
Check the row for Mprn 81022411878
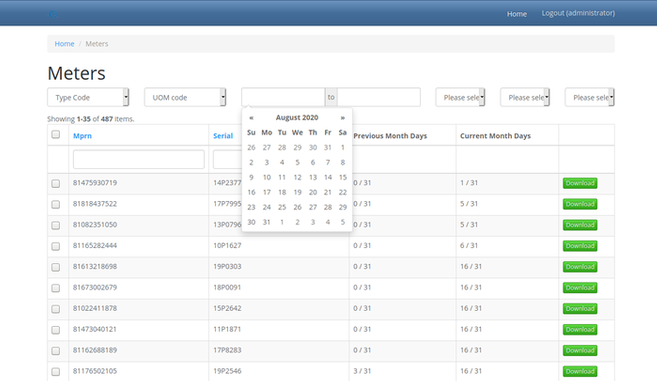[56, 309]
